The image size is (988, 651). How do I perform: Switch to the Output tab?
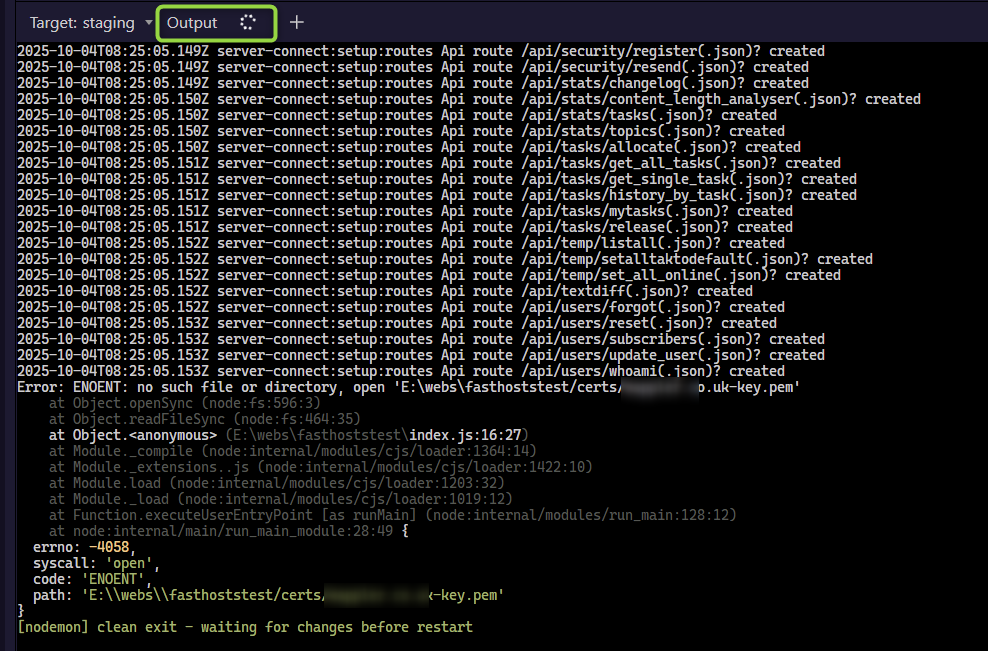point(193,22)
